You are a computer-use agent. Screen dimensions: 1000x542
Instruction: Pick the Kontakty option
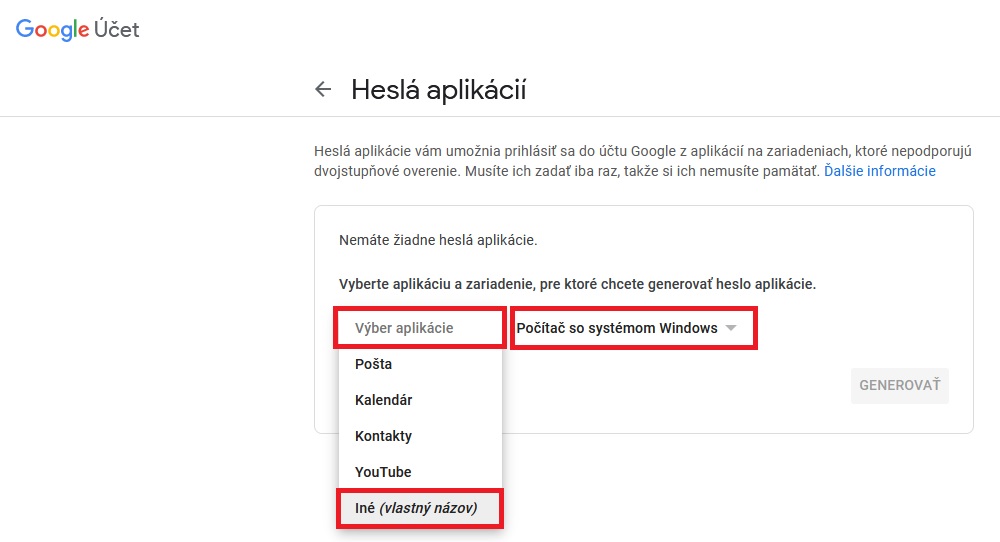click(383, 436)
